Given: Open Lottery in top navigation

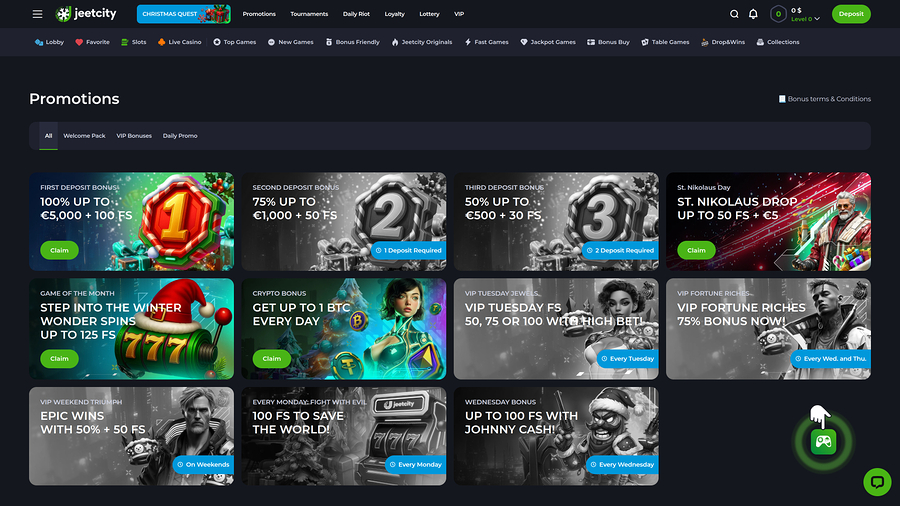Looking at the screenshot, I should tap(429, 14).
